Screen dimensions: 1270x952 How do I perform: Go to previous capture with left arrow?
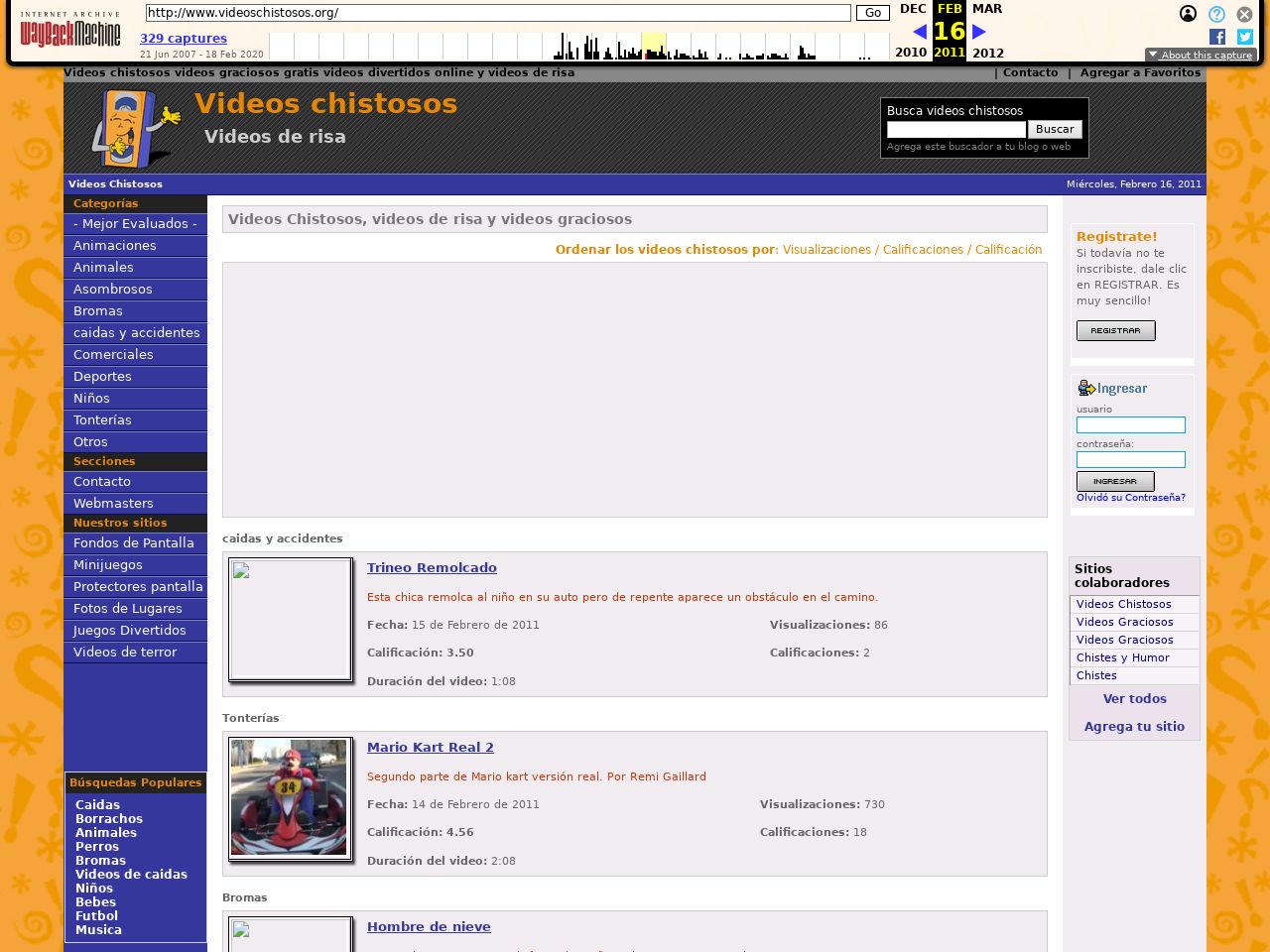[x=919, y=32]
